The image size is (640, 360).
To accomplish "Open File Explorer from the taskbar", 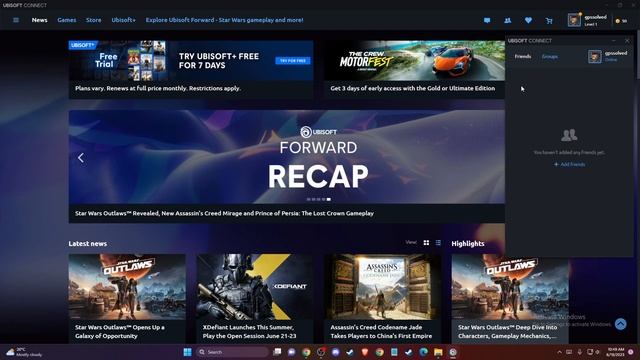I will [x=438, y=352].
